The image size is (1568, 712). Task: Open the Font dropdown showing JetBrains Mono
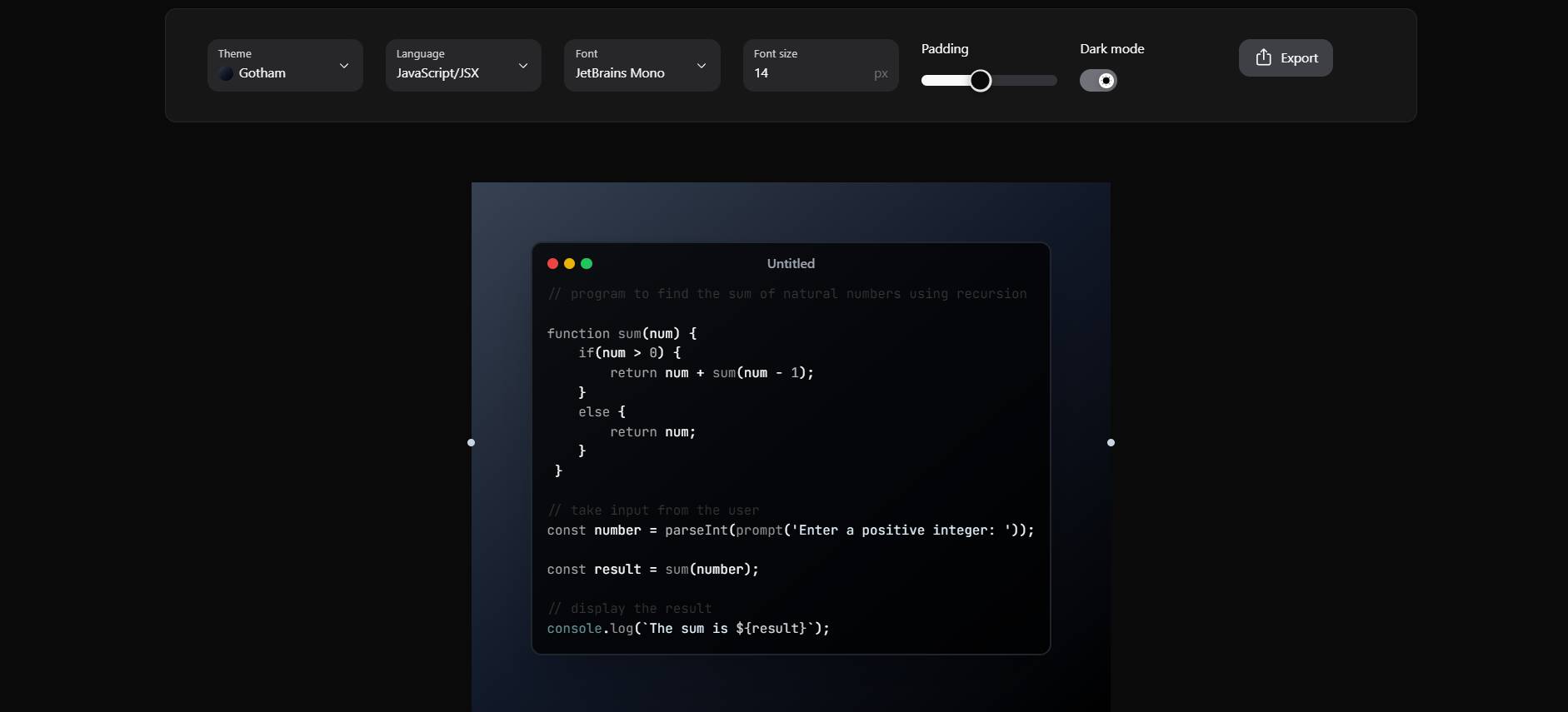tap(642, 65)
